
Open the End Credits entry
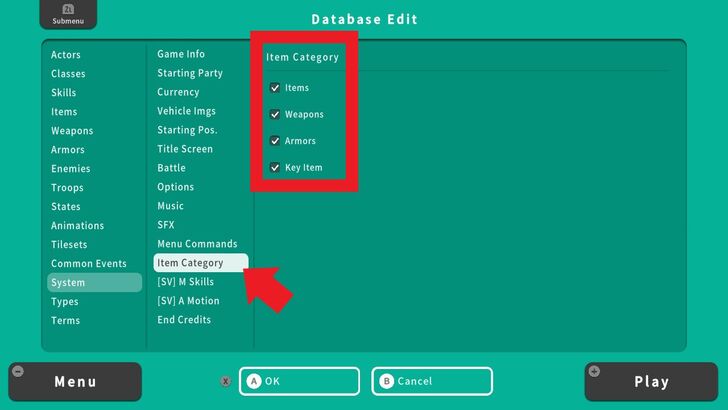coord(184,320)
